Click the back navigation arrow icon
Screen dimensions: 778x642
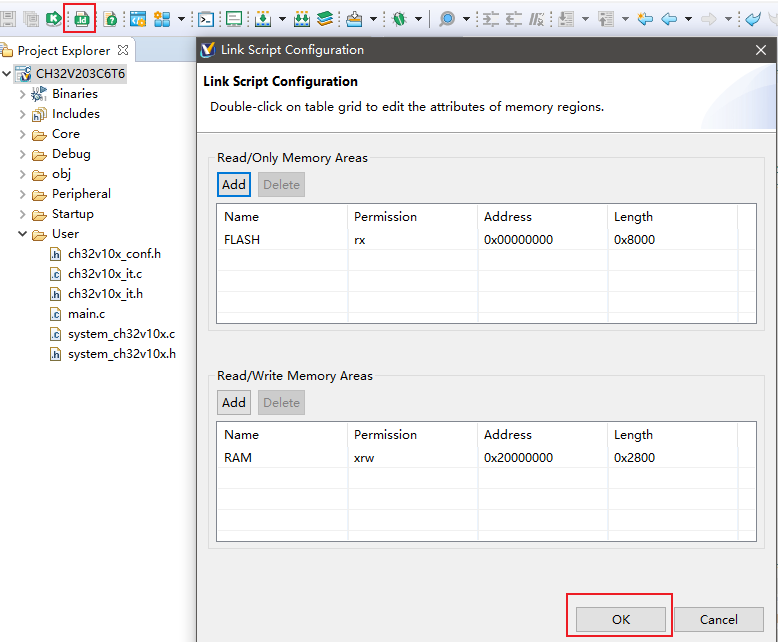coord(669,19)
